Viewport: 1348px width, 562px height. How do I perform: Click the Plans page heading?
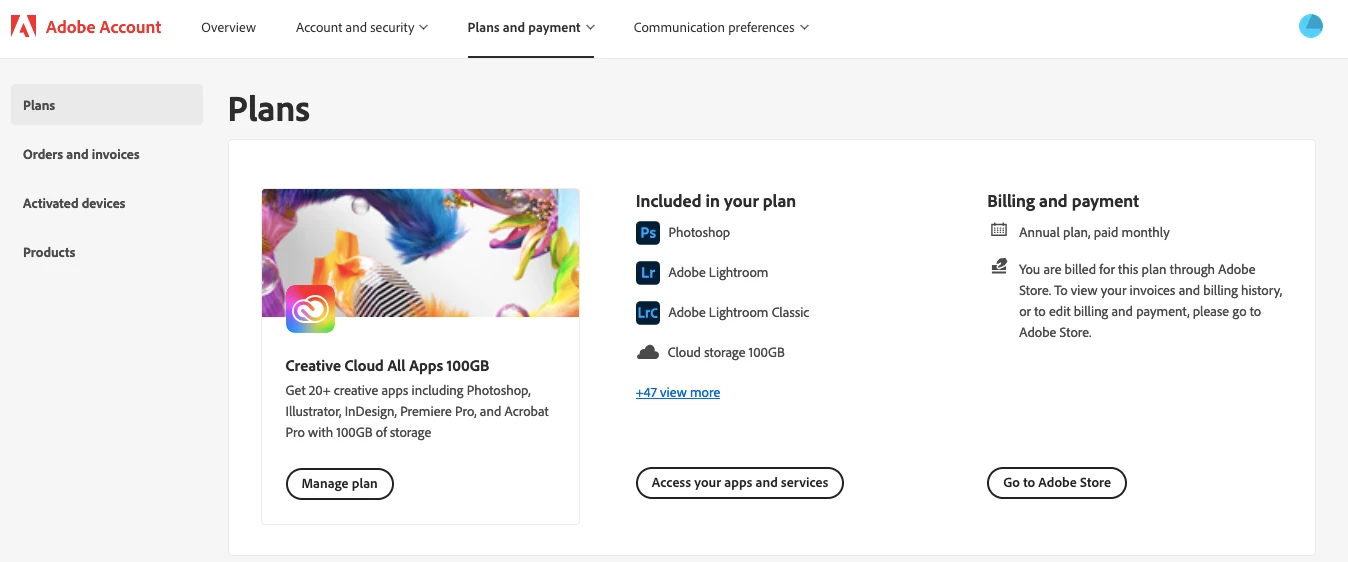(269, 108)
